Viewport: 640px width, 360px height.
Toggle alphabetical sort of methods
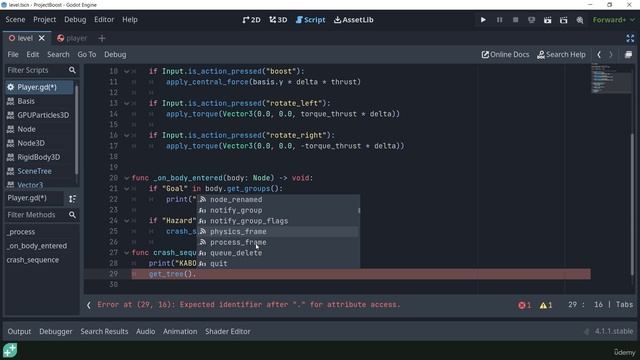(x=72, y=198)
